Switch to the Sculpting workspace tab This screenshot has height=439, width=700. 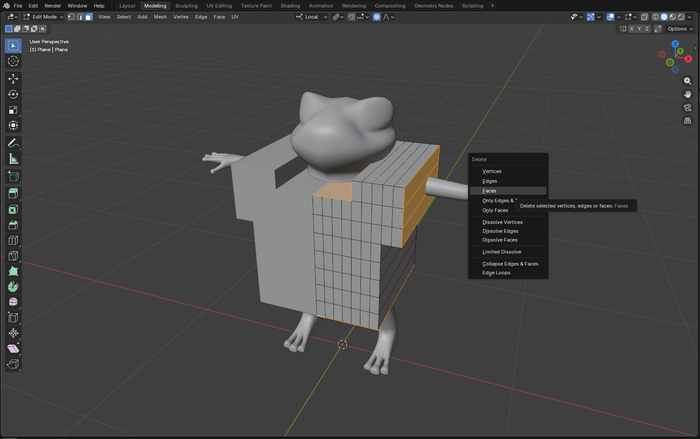click(x=186, y=5)
